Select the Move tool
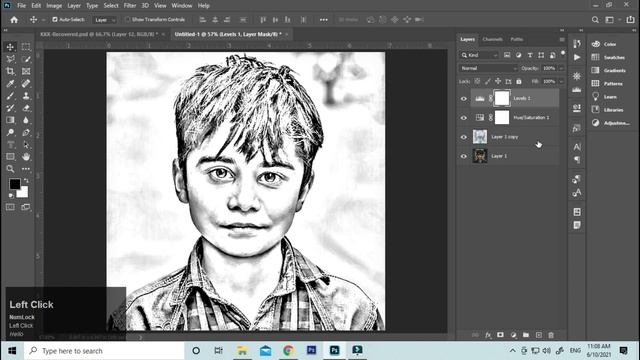Image resolution: width=640 pixels, height=360 pixels. click(x=10, y=47)
